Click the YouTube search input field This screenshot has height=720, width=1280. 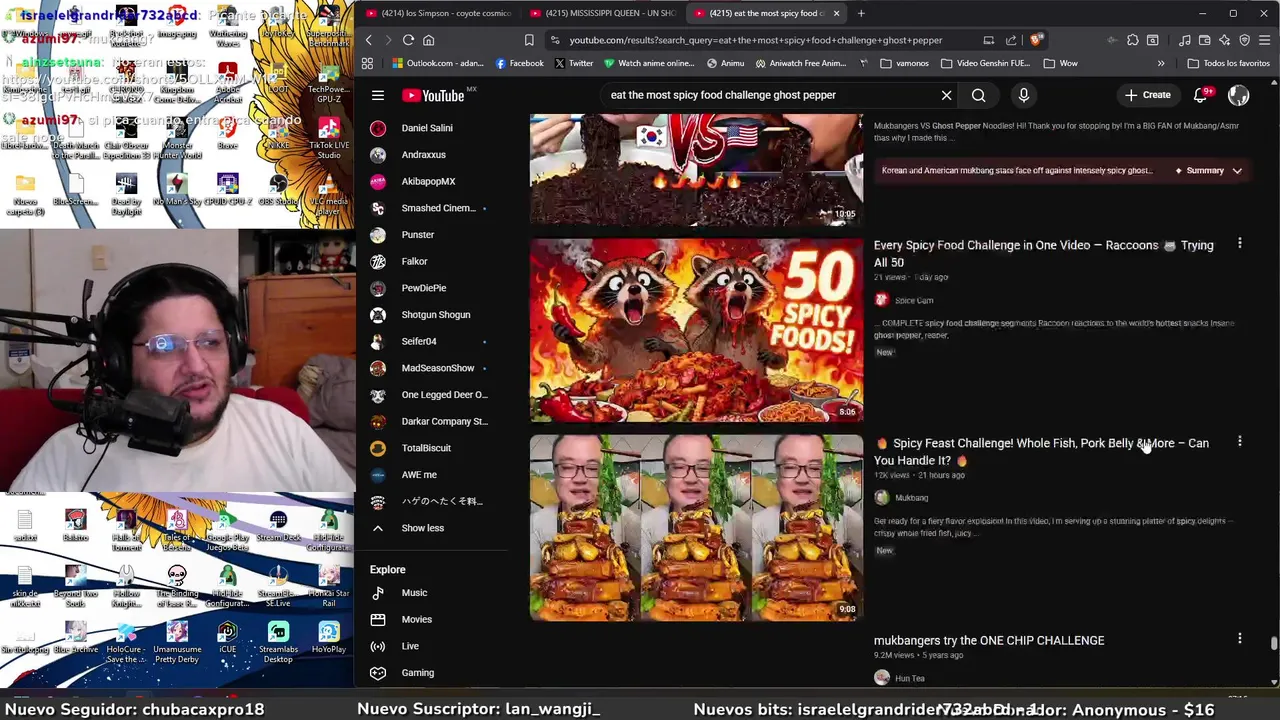pos(770,95)
